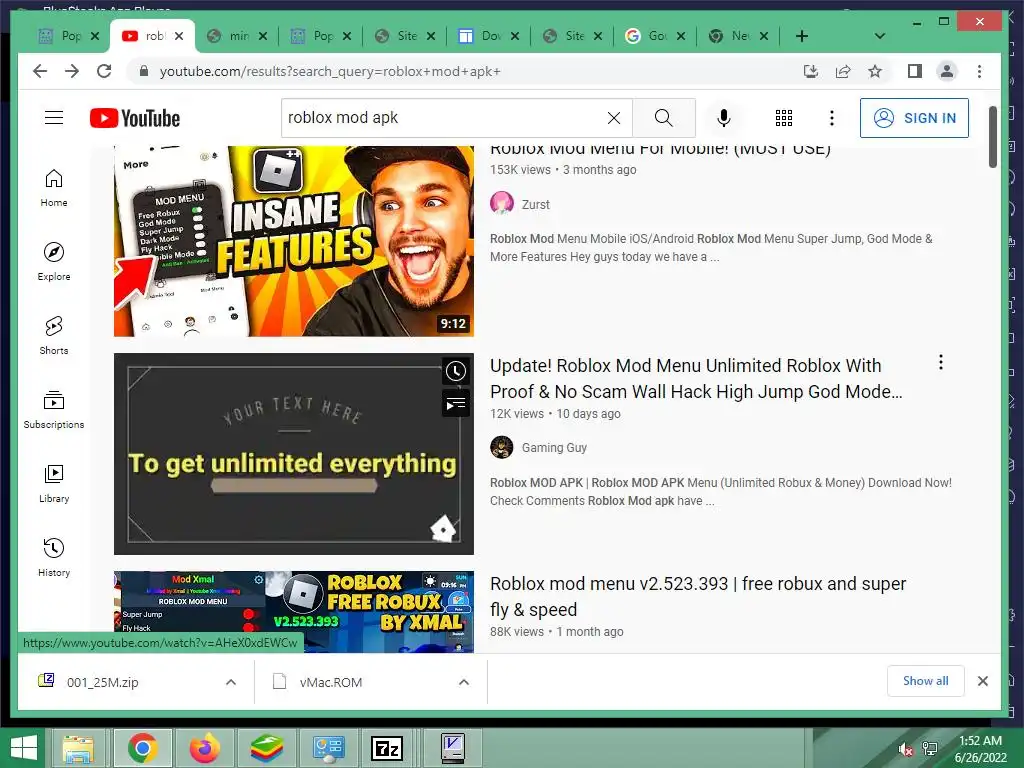The height and width of the screenshot is (768, 1024).
Task: Submit search with magnifier button
Action: (x=664, y=118)
